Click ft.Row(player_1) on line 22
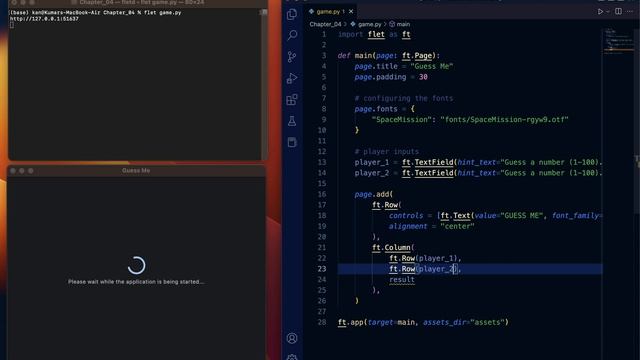Screen dimensions: 640x360 (423, 258)
